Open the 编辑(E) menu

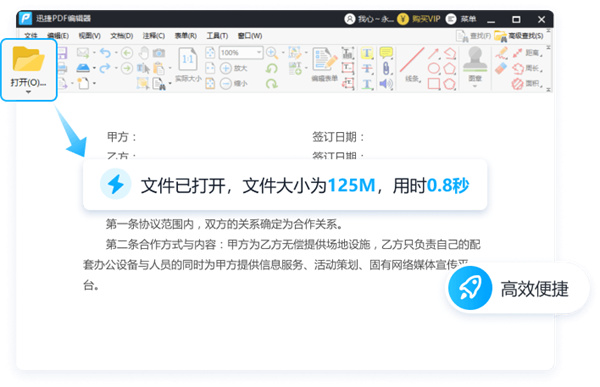pos(58,36)
